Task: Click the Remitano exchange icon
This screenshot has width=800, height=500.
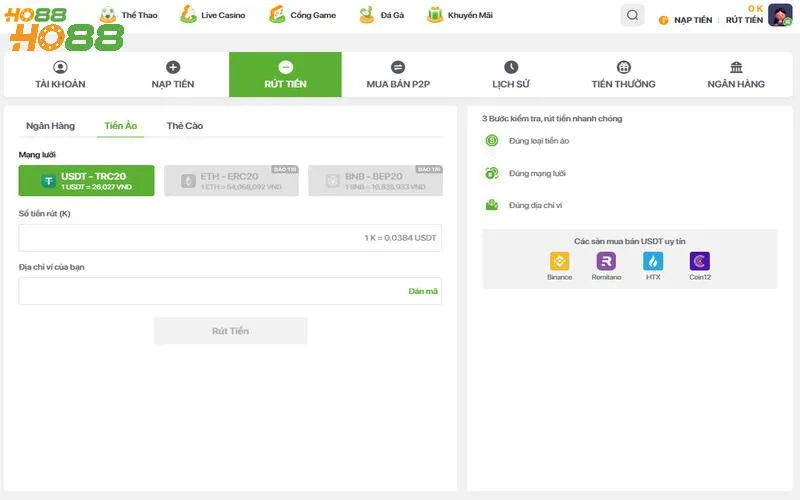Action: click(x=606, y=261)
